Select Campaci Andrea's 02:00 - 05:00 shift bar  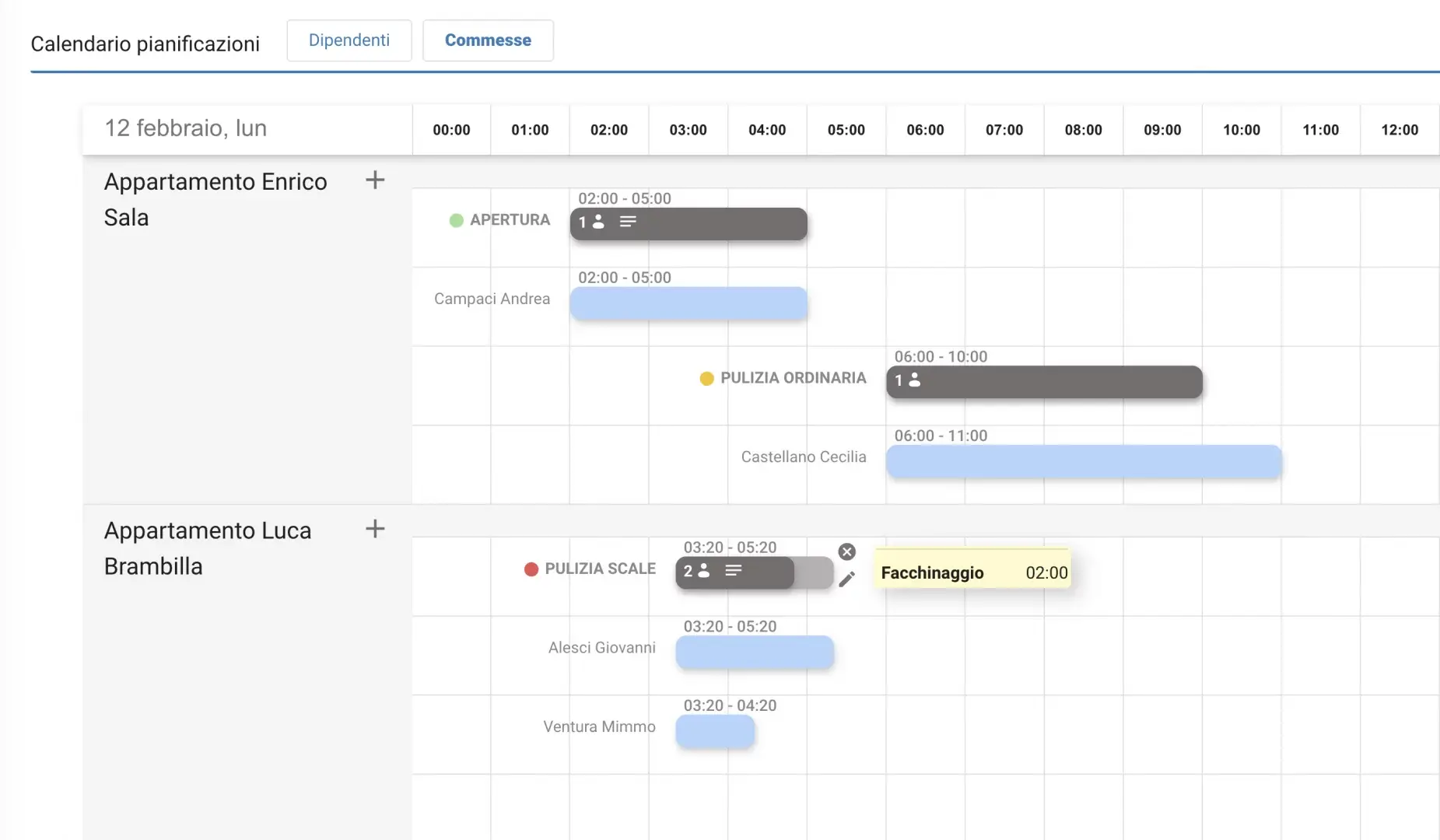coord(688,303)
